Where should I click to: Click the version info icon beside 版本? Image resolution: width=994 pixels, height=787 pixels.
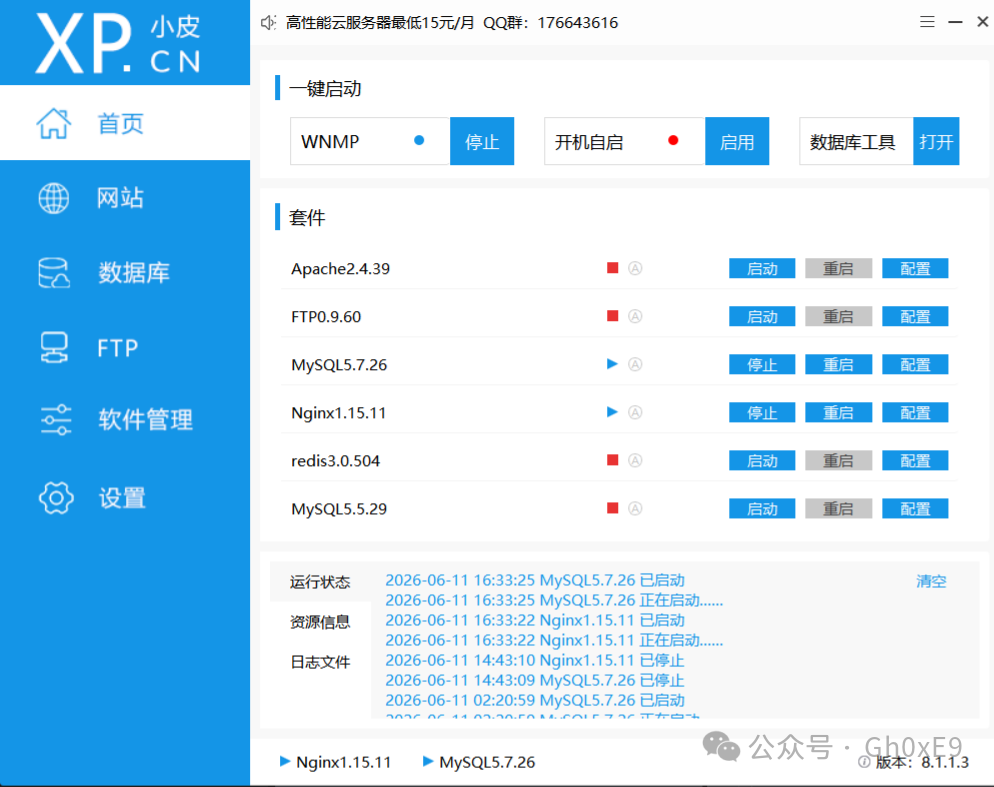(x=863, y=762)
